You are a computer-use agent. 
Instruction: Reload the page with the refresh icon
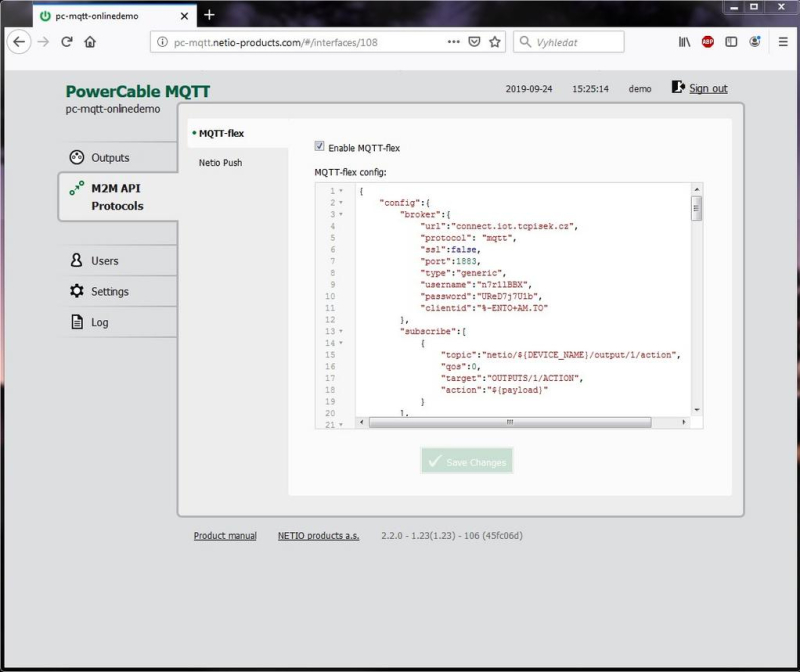67,42
